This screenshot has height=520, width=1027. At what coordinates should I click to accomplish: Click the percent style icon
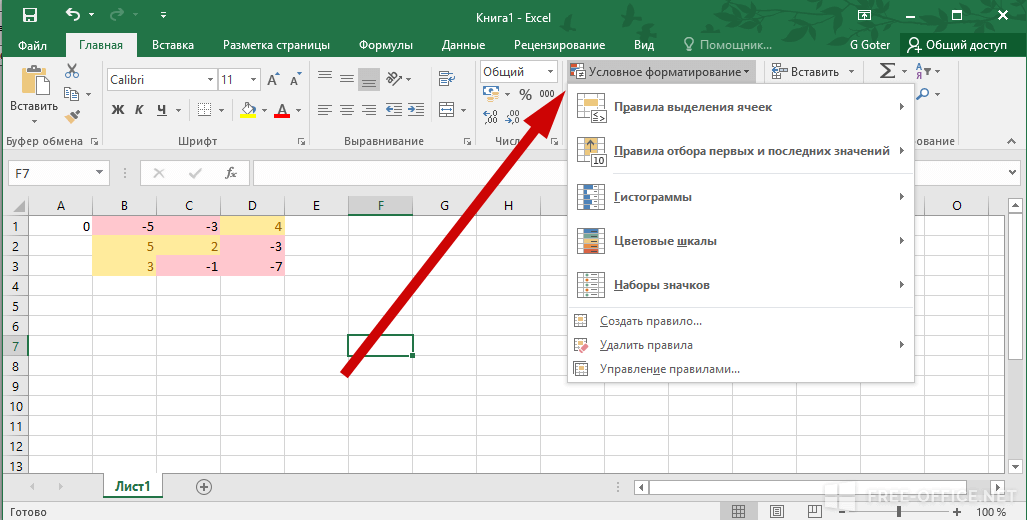click(525, 94)
